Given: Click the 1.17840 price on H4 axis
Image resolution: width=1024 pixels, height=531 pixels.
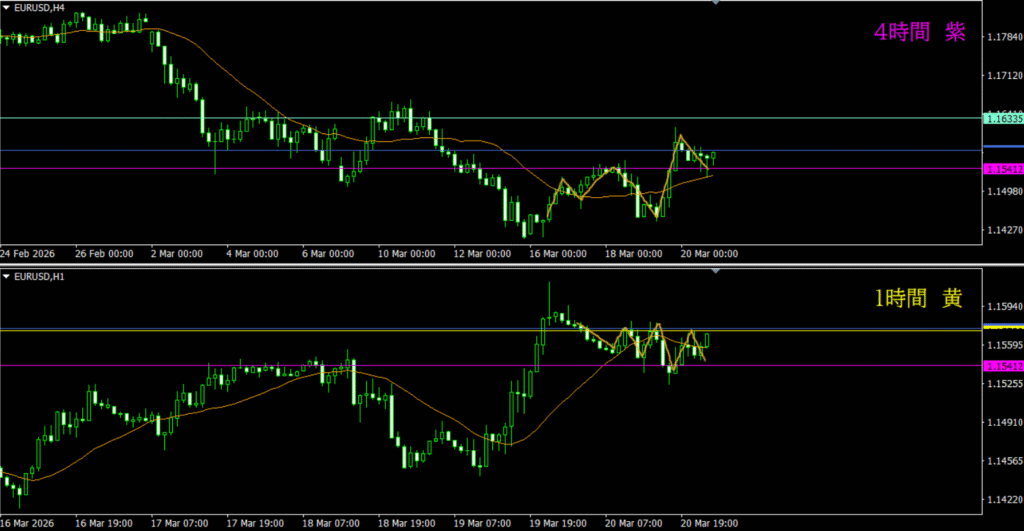Looking at the screenshot, I should [1002, 37].
